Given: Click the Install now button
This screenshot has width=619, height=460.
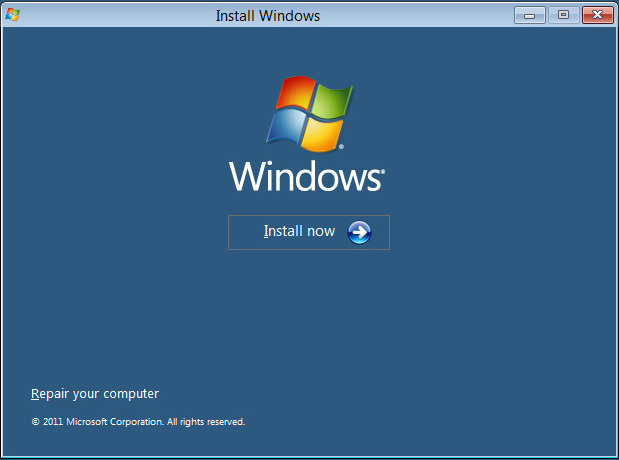Looking at the screenshot, I should point(309,232).
